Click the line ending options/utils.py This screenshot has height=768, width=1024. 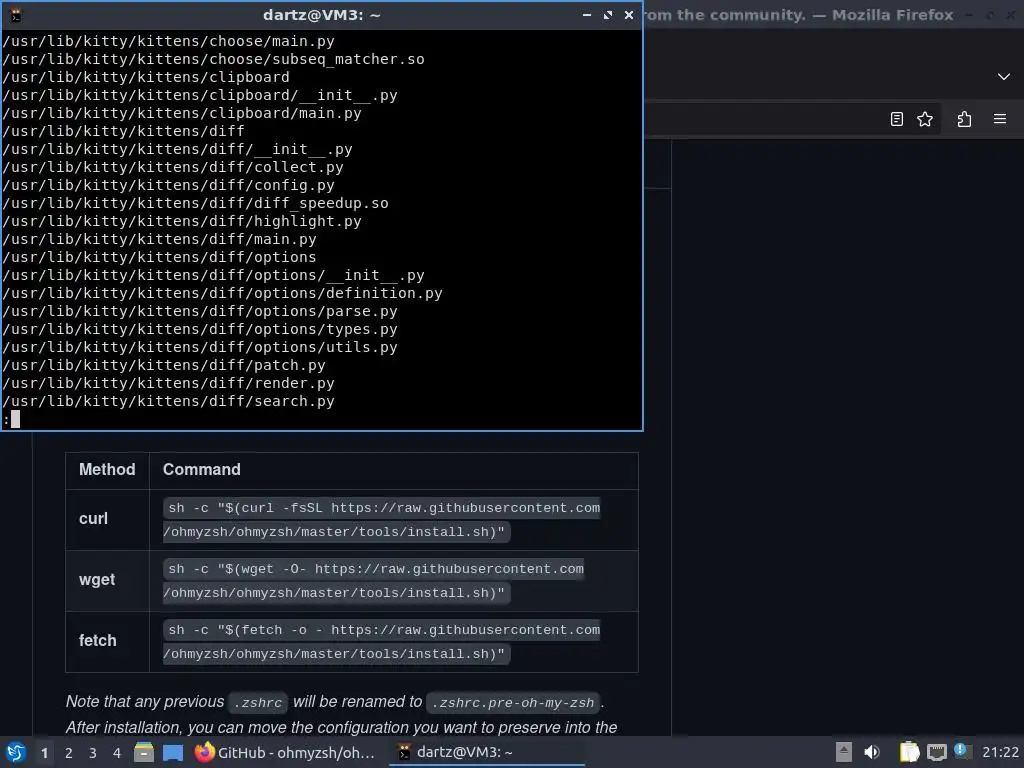pos(200,347)
